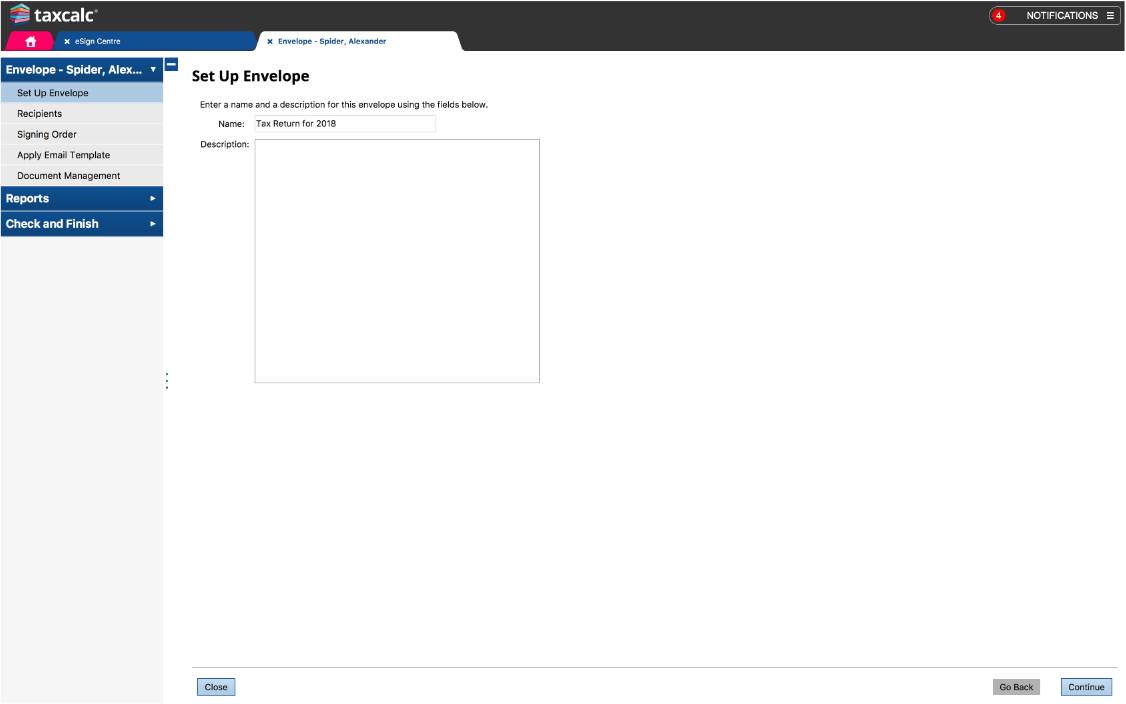Switch to the eSign Centre tab
Screen dimensions: 1126x704
click(98, 42)
